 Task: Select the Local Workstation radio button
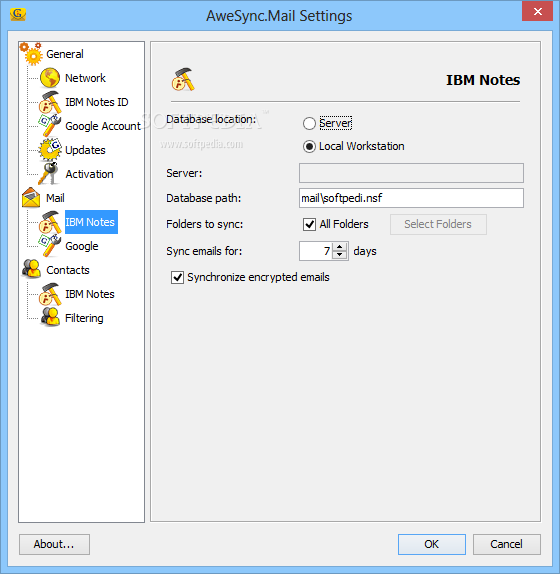pos(309,146)
